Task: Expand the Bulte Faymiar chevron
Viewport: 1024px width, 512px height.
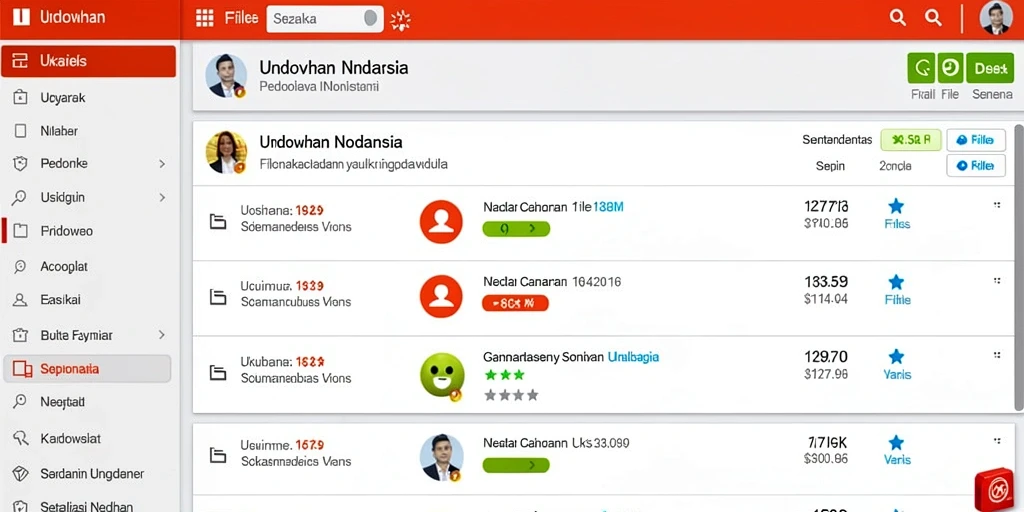Action: point(162,335)
